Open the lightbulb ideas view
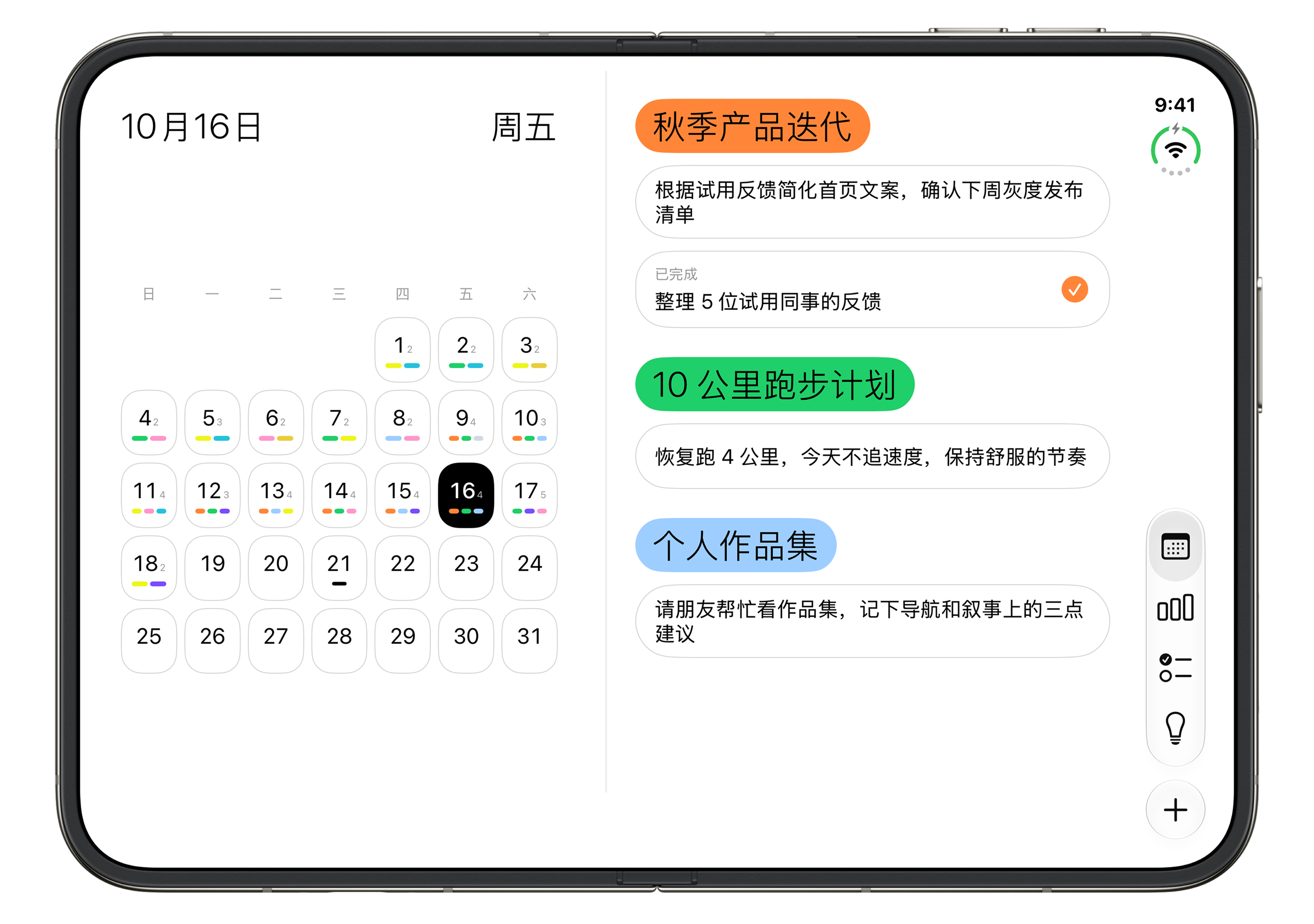 pos(1175,727)
